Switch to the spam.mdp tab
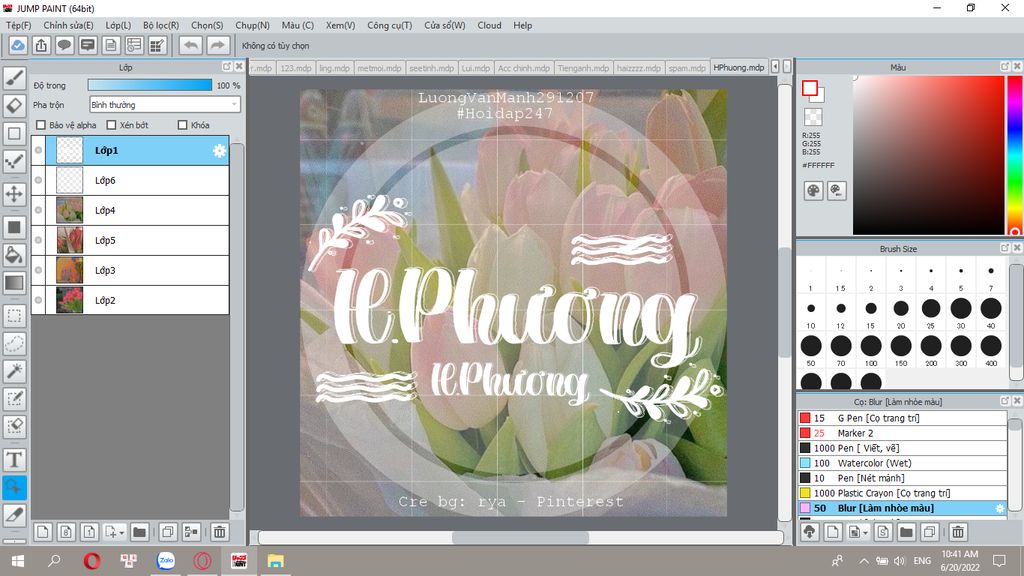This screenshot has height=576, width=1024. tap(686, 67)
